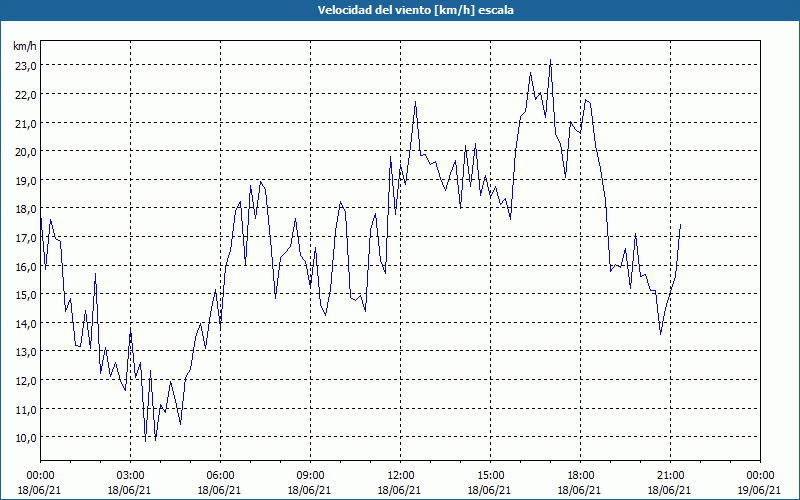Click the 20,0 y-axis value
Viewport: 800px width, 500px height.
[25, 152]
